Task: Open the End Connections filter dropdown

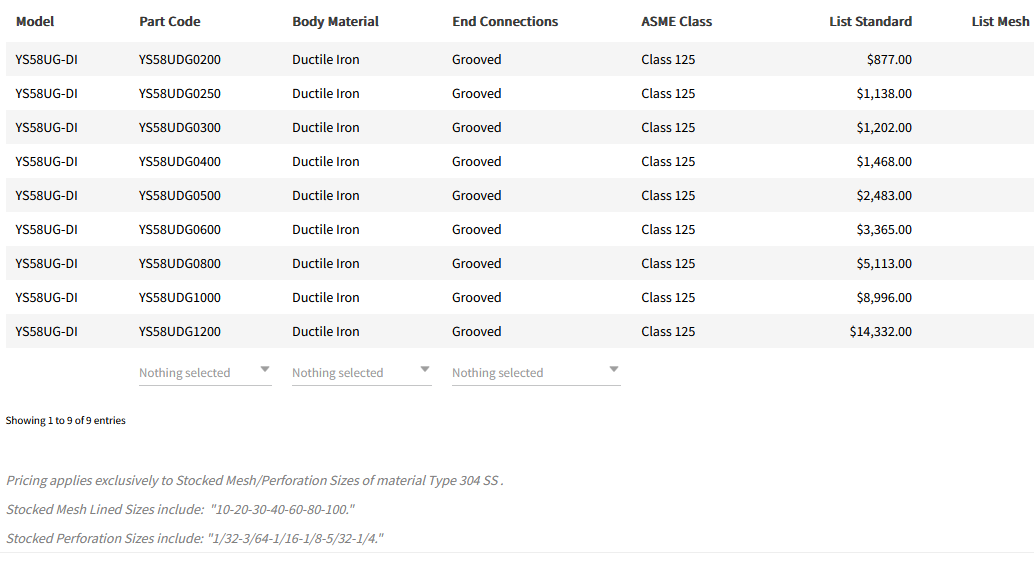Action: [535, 373]
